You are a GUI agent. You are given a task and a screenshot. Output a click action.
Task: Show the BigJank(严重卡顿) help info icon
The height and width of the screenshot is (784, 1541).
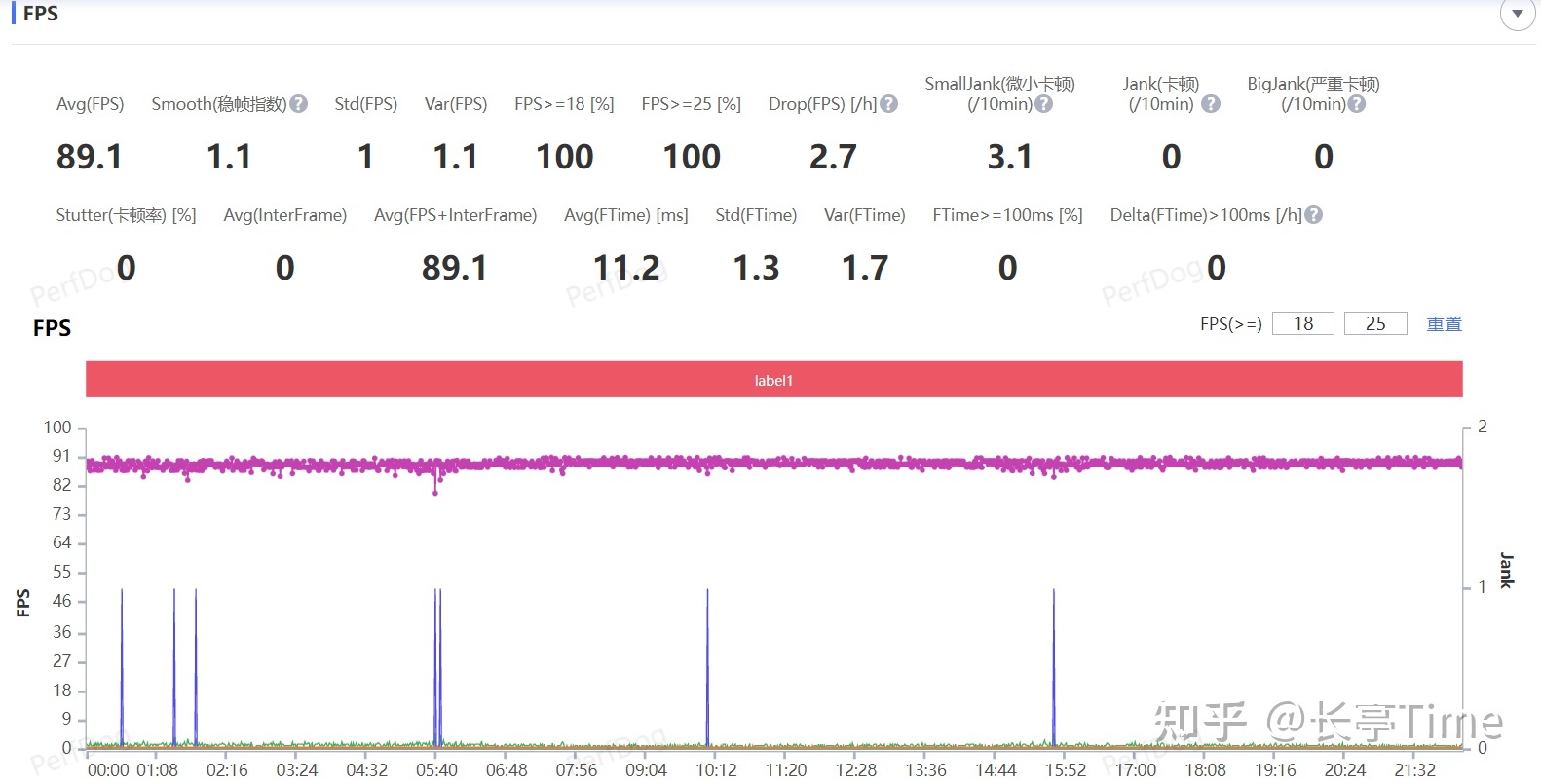[x=1356, y=104]
